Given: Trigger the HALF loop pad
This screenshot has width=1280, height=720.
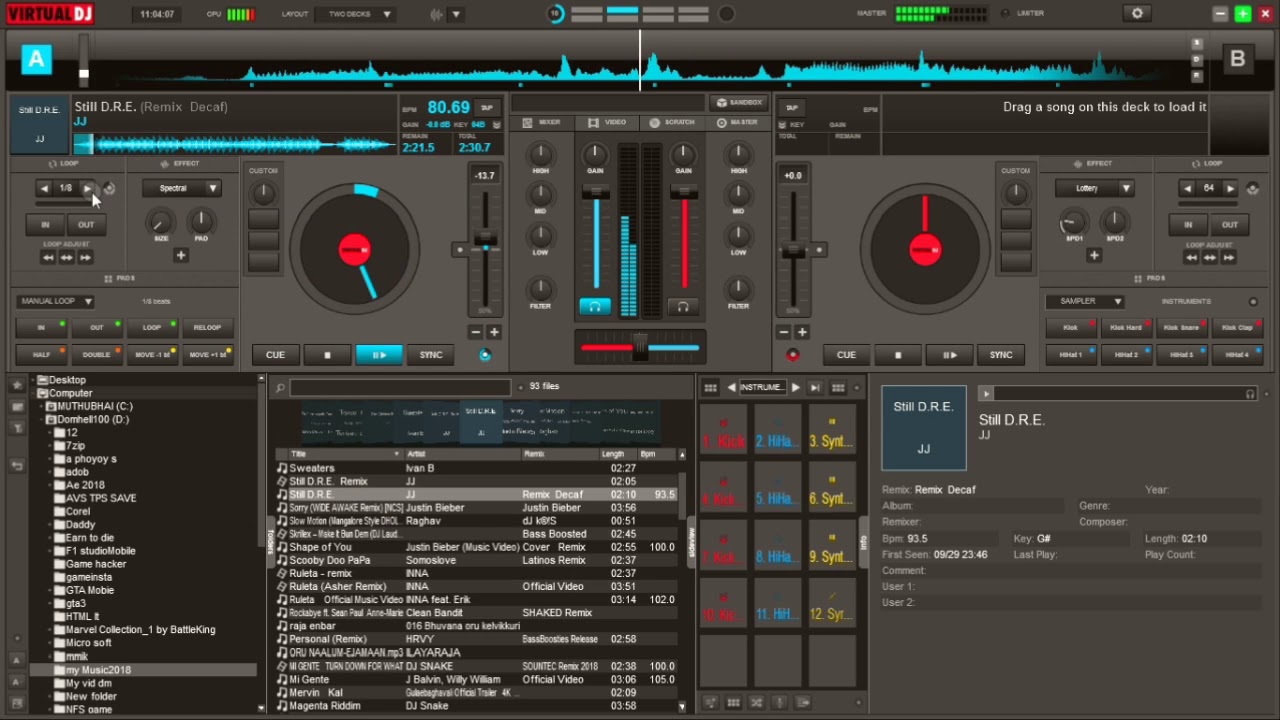Looking at the screenshot, I should tap(41, 355).
